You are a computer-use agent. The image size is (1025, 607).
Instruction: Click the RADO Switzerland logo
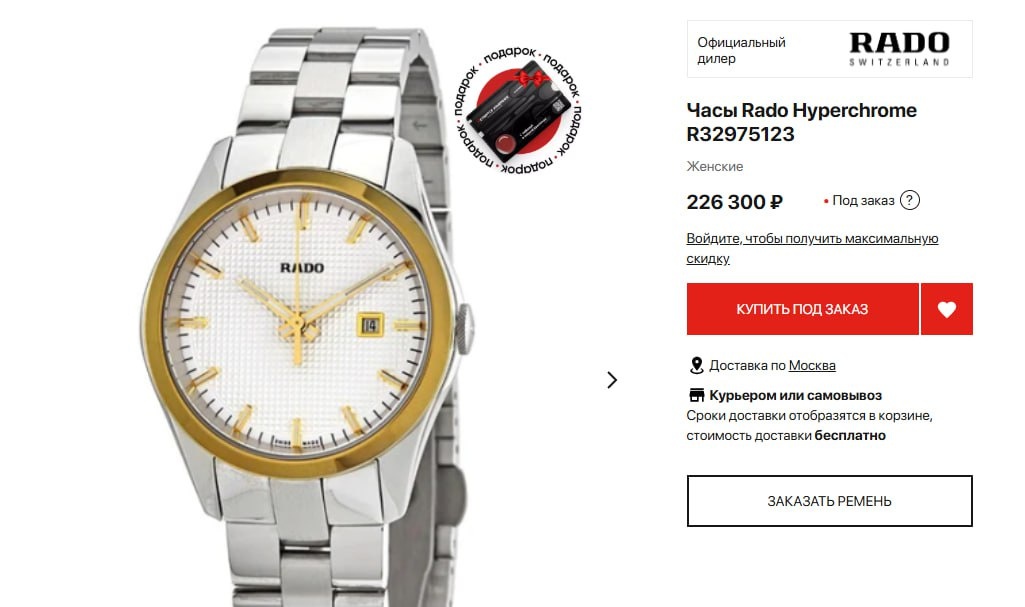(899, 49)
